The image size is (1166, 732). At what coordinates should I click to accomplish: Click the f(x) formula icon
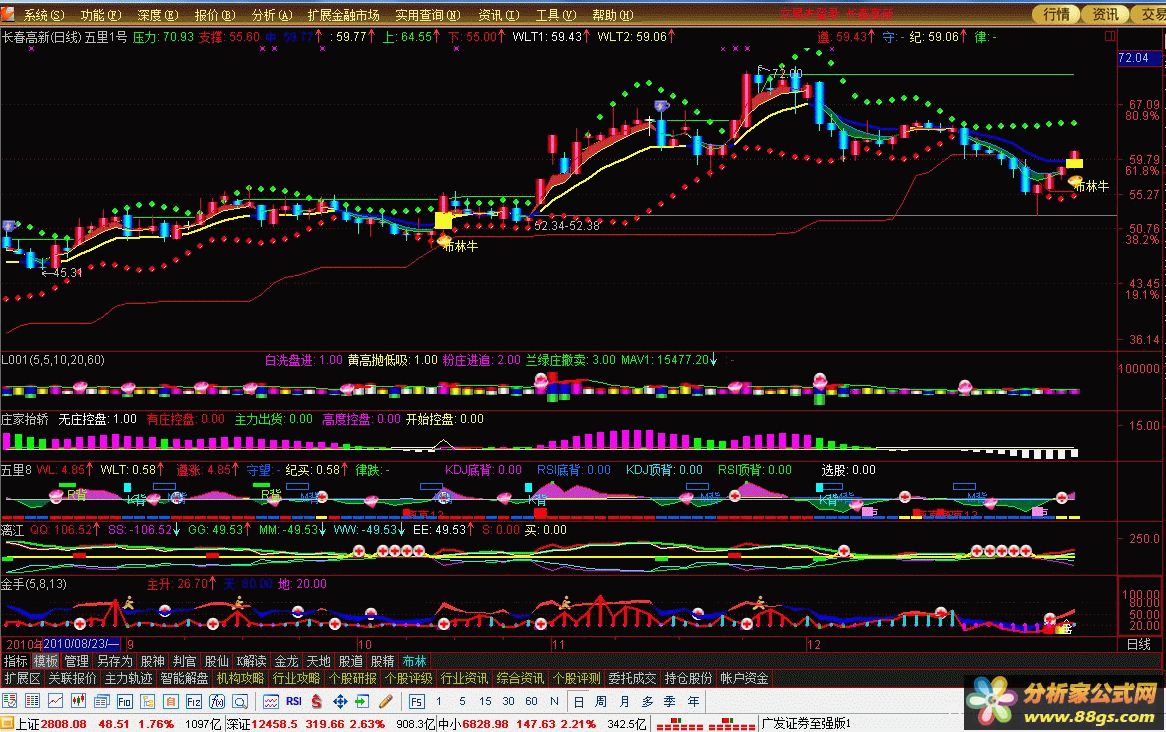(x=217, y=702)
